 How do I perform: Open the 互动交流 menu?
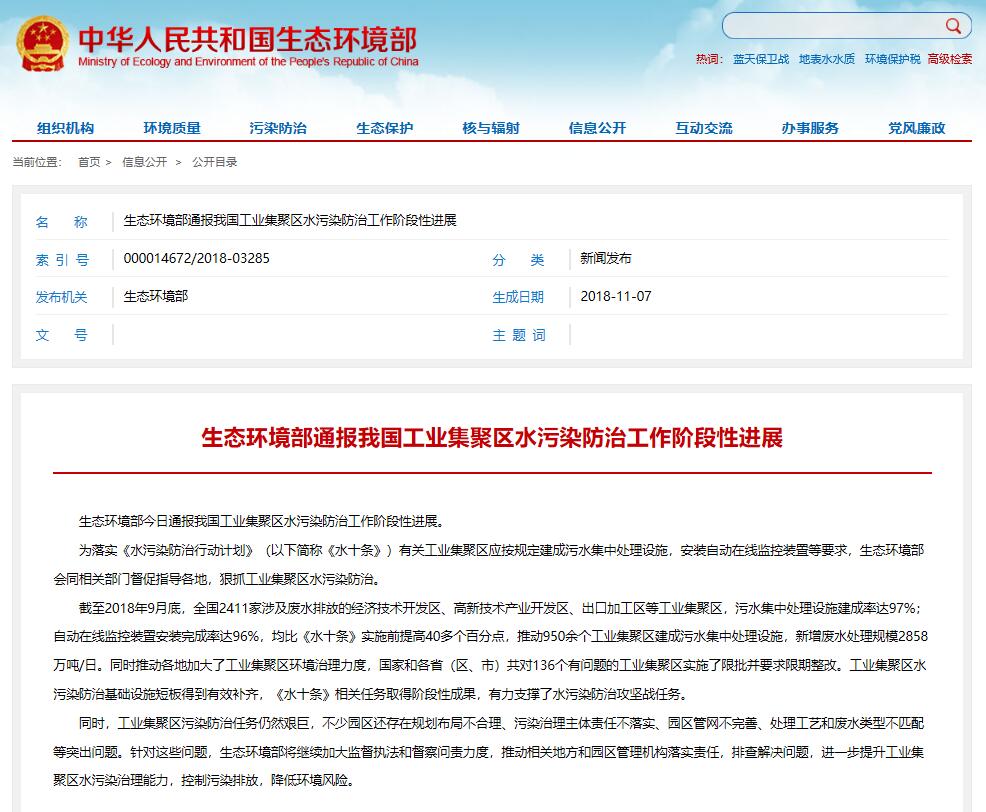point(704,128)
